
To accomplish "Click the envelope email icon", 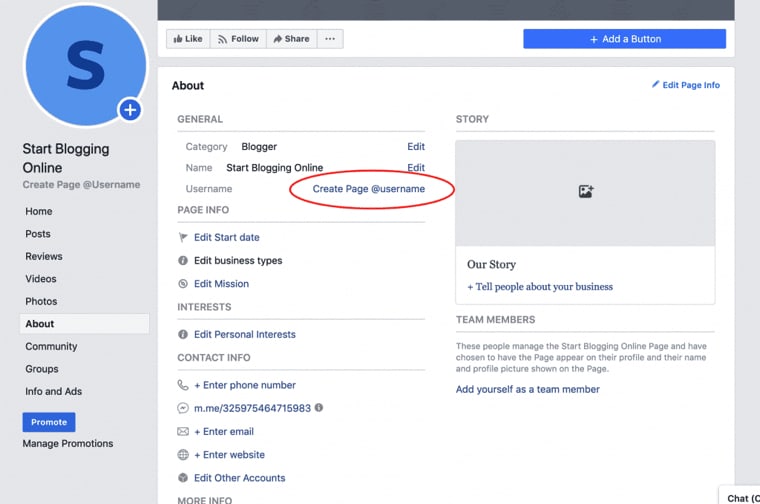I will (x=183, y=431).
